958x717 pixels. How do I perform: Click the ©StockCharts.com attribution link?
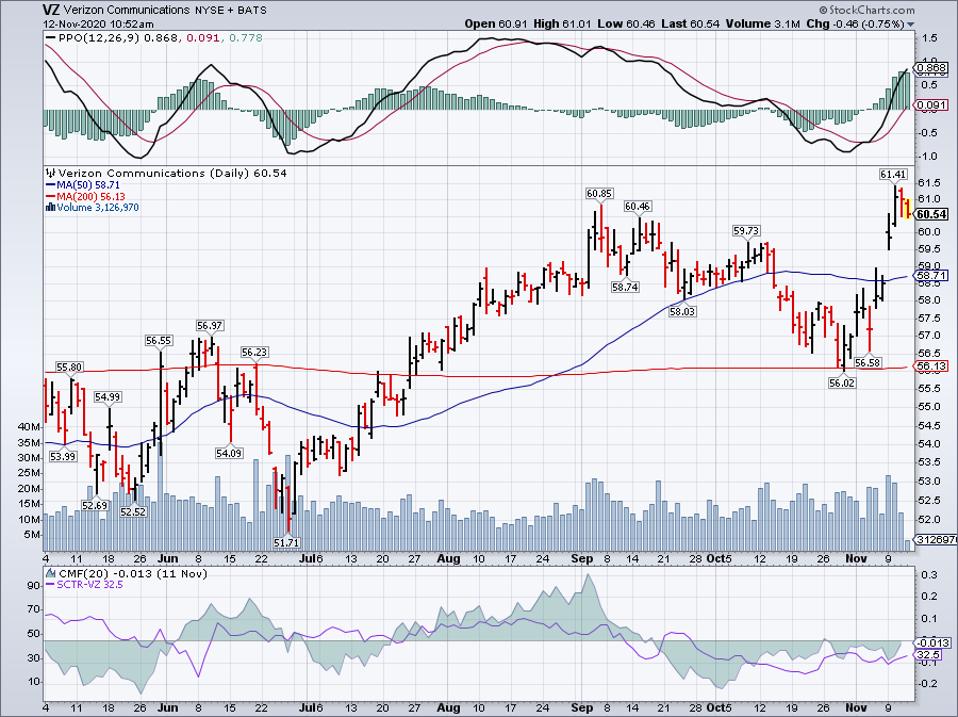[x=866, y=10]
